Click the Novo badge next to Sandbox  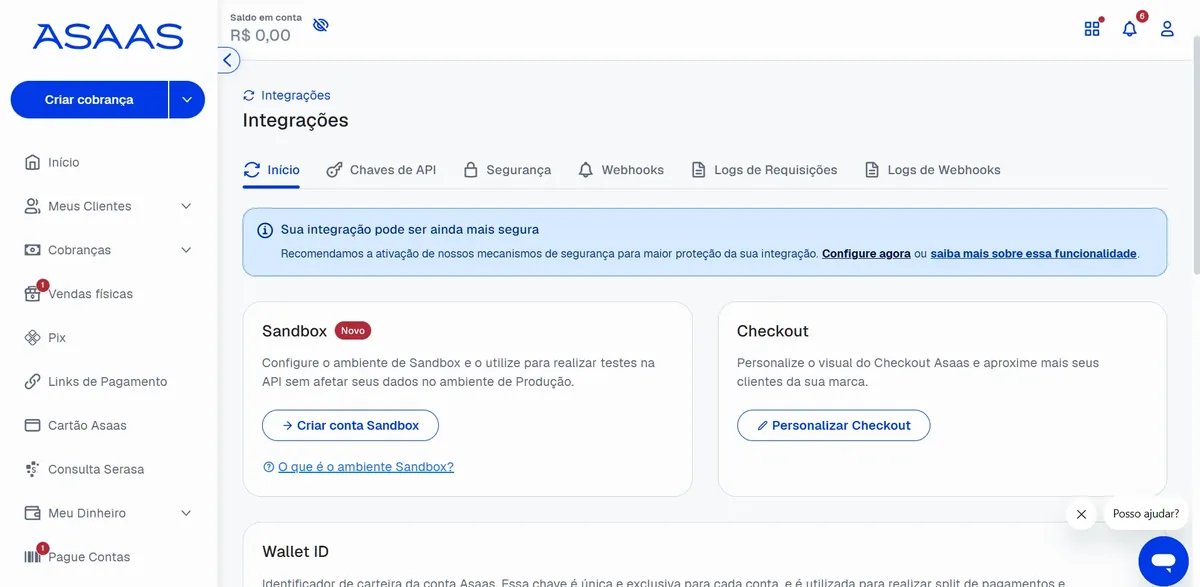point(353,331)
